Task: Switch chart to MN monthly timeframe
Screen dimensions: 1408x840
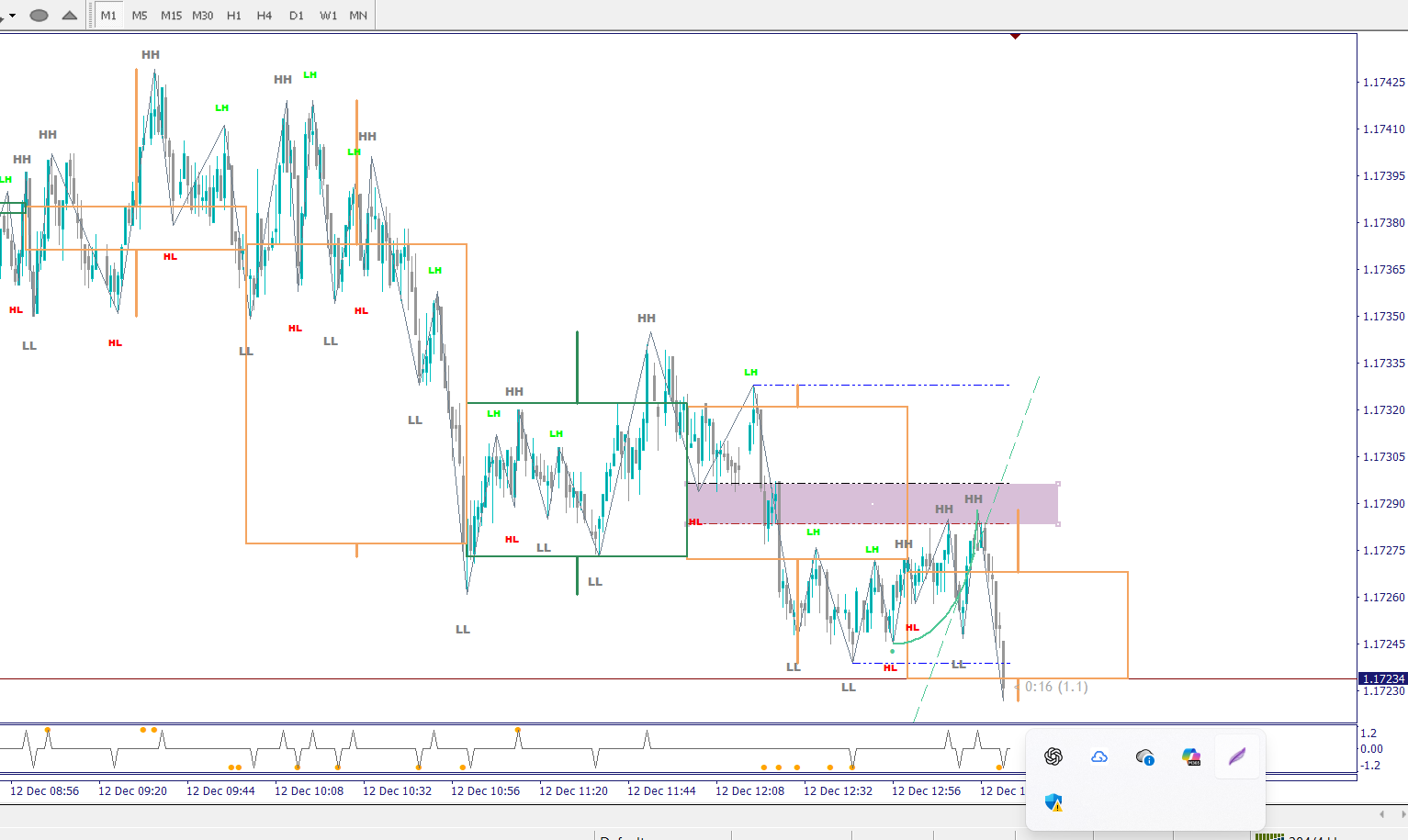Action: (x=358, y=16)
